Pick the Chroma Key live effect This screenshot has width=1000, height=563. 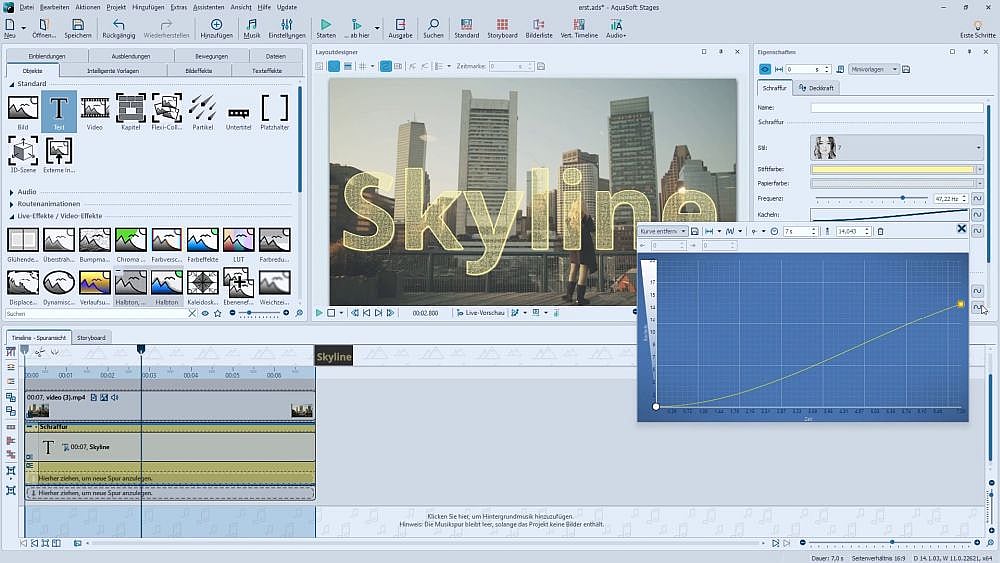click(130, 240)
